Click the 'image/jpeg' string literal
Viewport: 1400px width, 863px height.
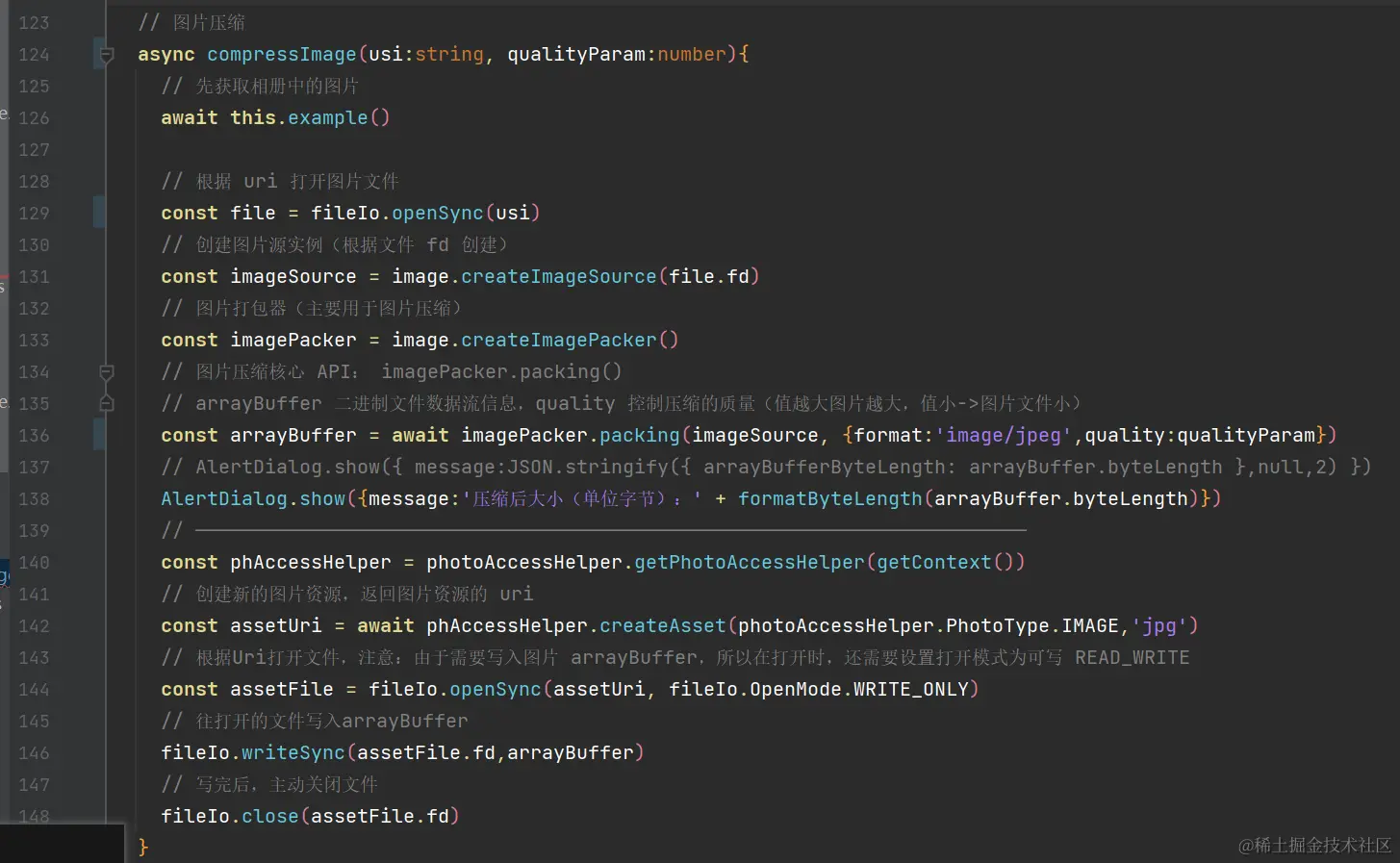pos(1004,436)
